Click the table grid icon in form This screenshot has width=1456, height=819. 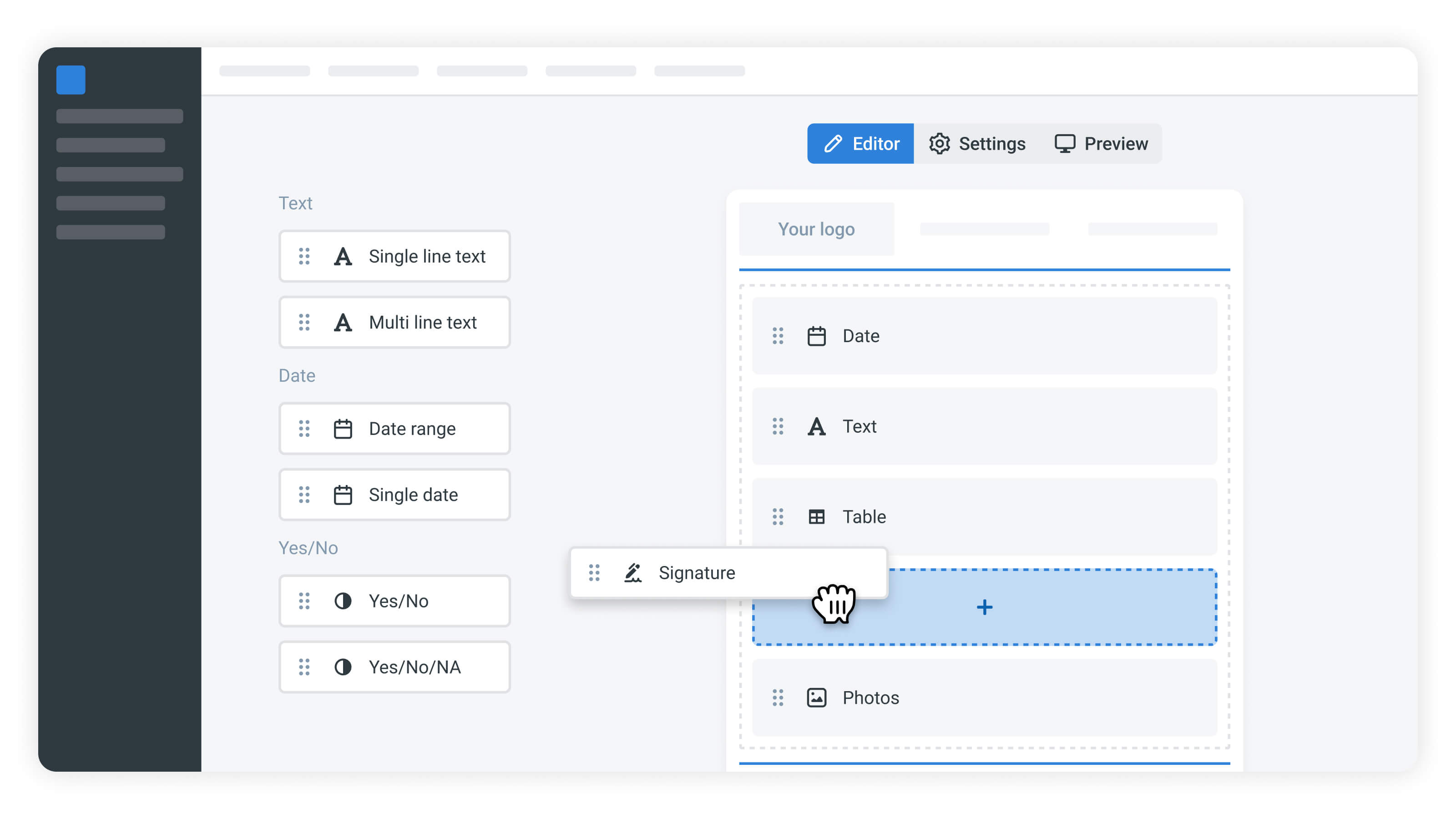816,516
